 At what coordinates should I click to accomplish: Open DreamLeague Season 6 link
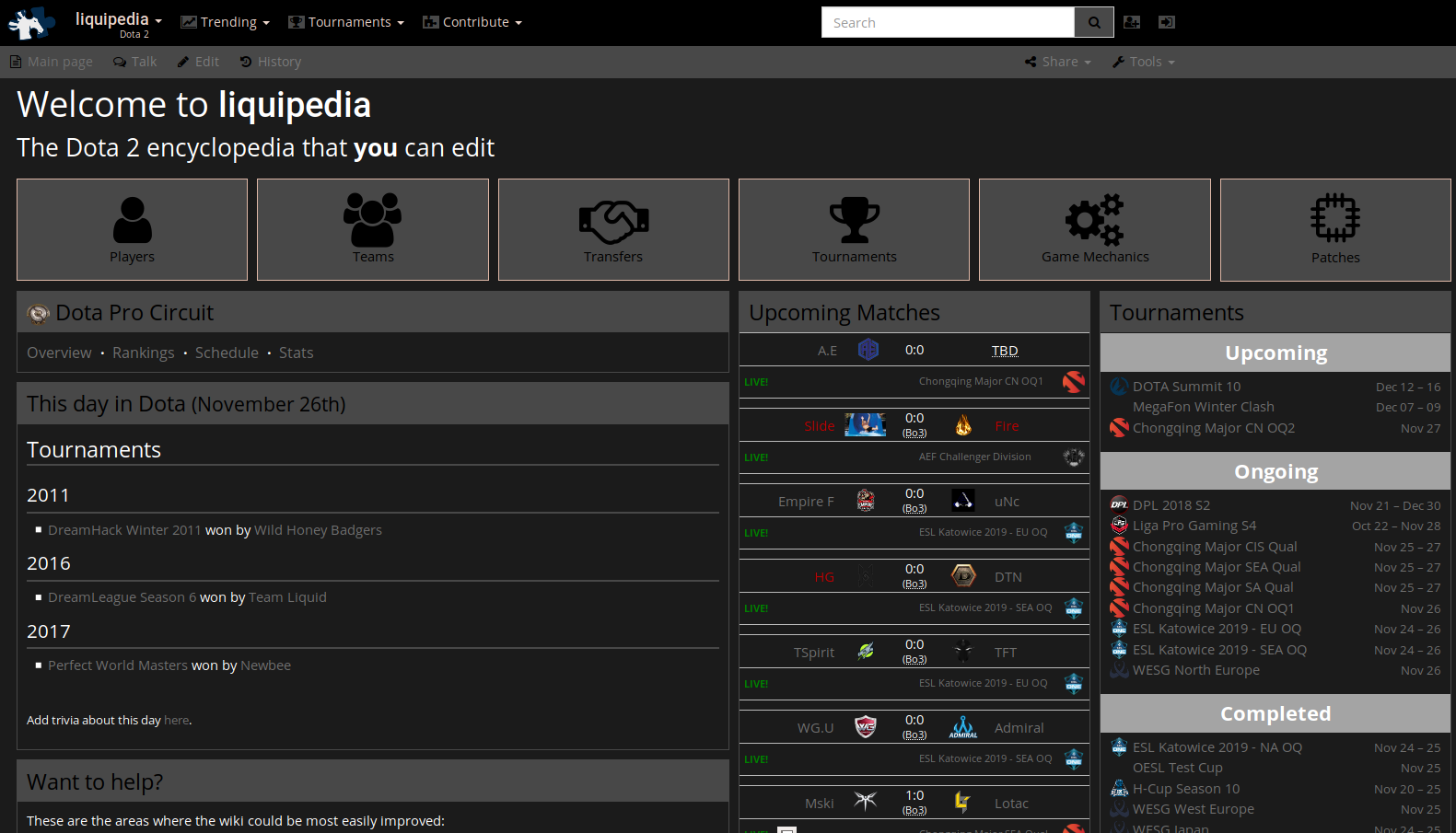122,597
